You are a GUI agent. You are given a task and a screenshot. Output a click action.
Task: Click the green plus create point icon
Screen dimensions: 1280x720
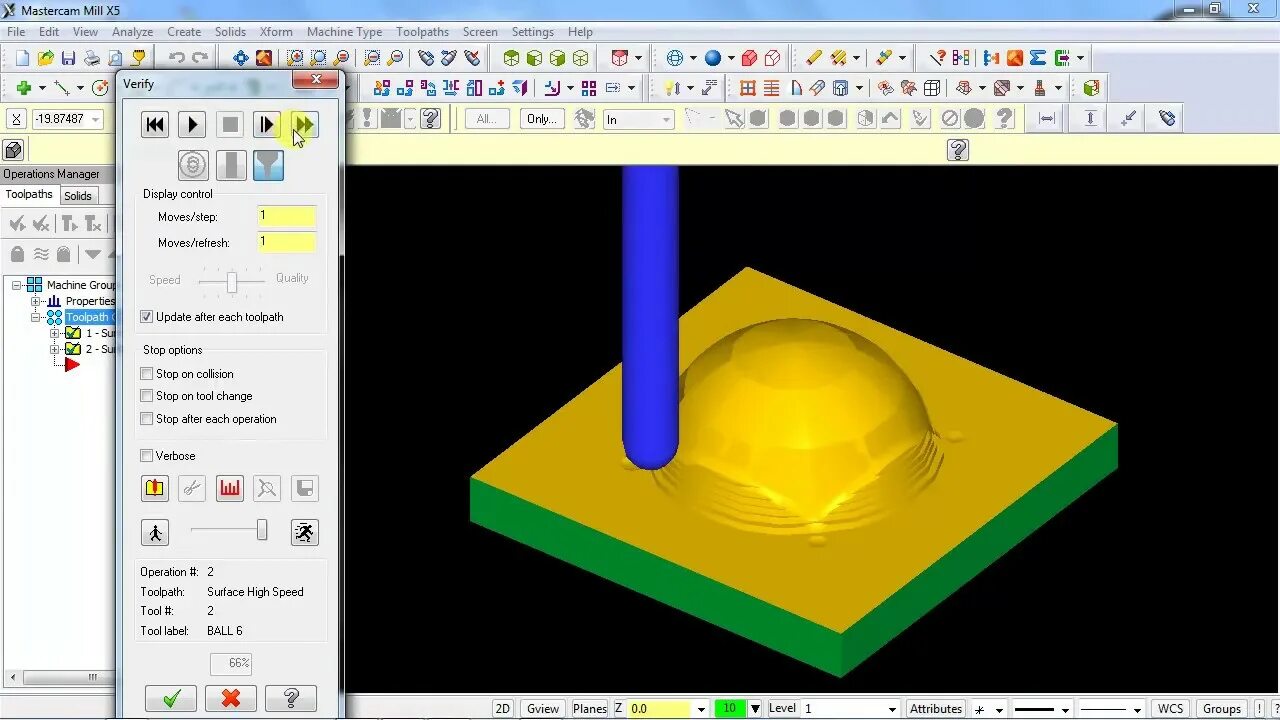(23, 88)
